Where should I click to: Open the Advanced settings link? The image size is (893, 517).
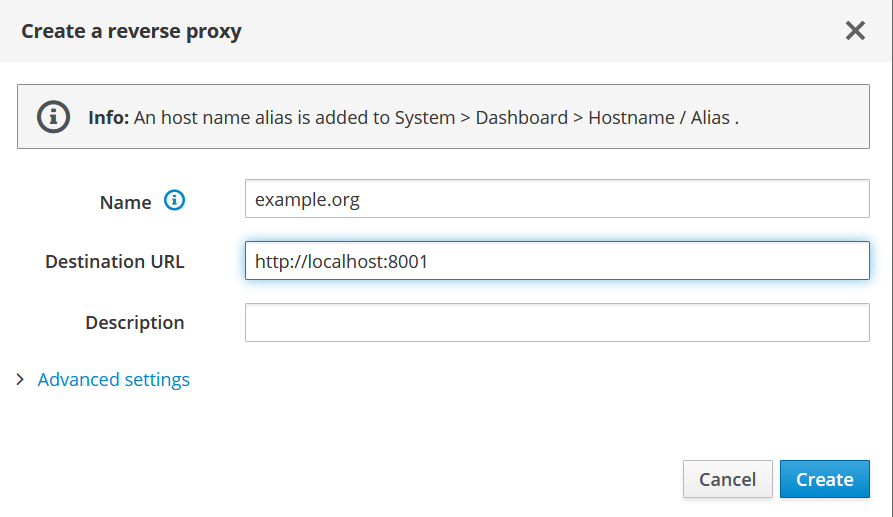coord(113,379)
